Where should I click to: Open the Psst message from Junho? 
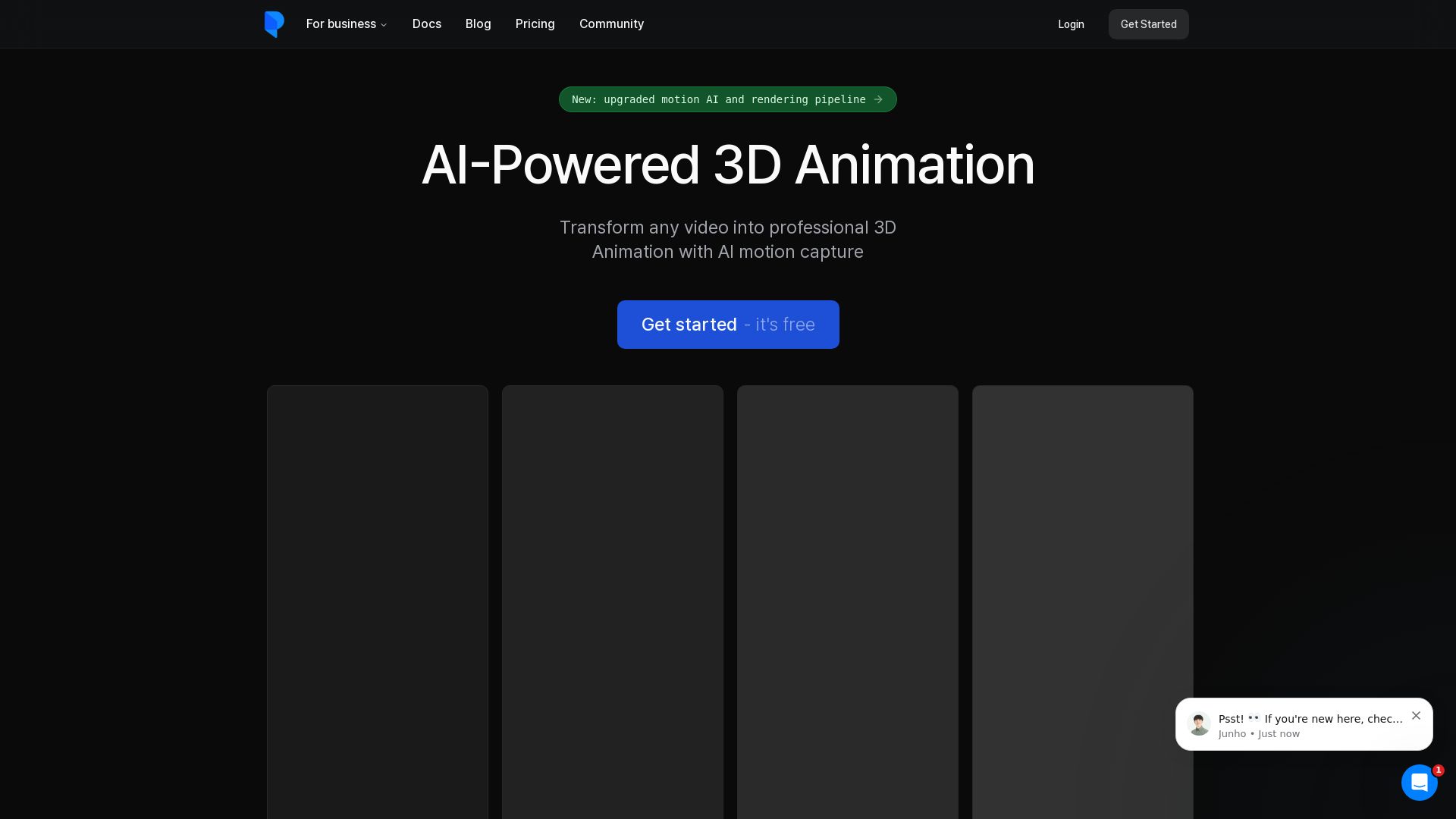point(1310,720)
